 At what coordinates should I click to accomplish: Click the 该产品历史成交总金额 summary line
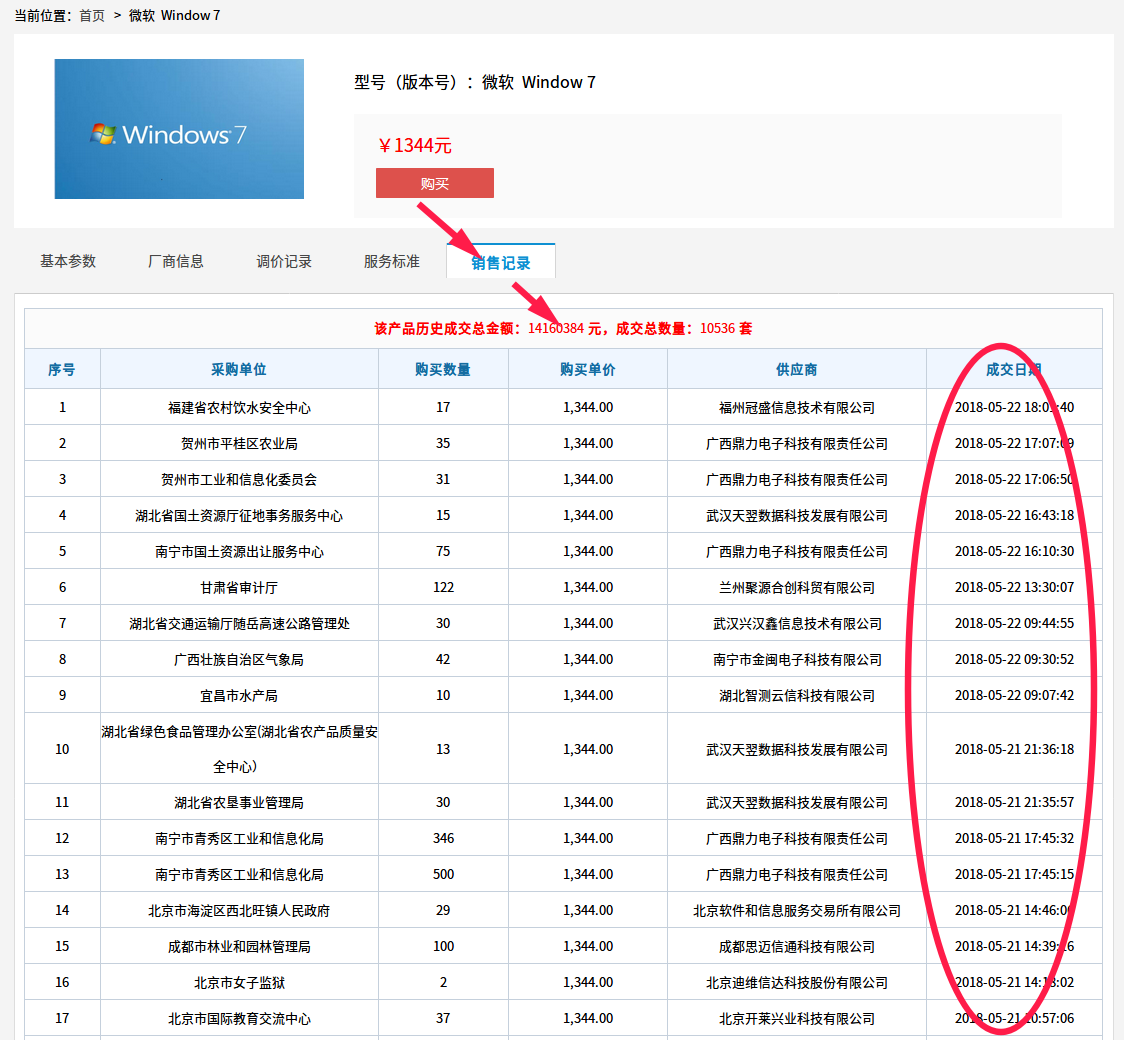pos(563,328)
